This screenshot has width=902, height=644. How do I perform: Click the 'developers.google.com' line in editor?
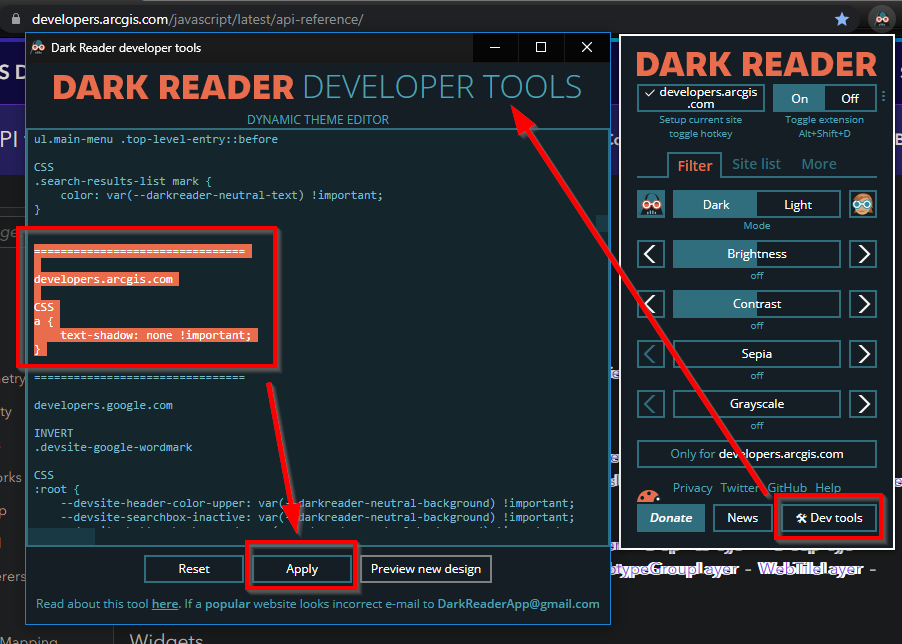(x=103, y=405)
